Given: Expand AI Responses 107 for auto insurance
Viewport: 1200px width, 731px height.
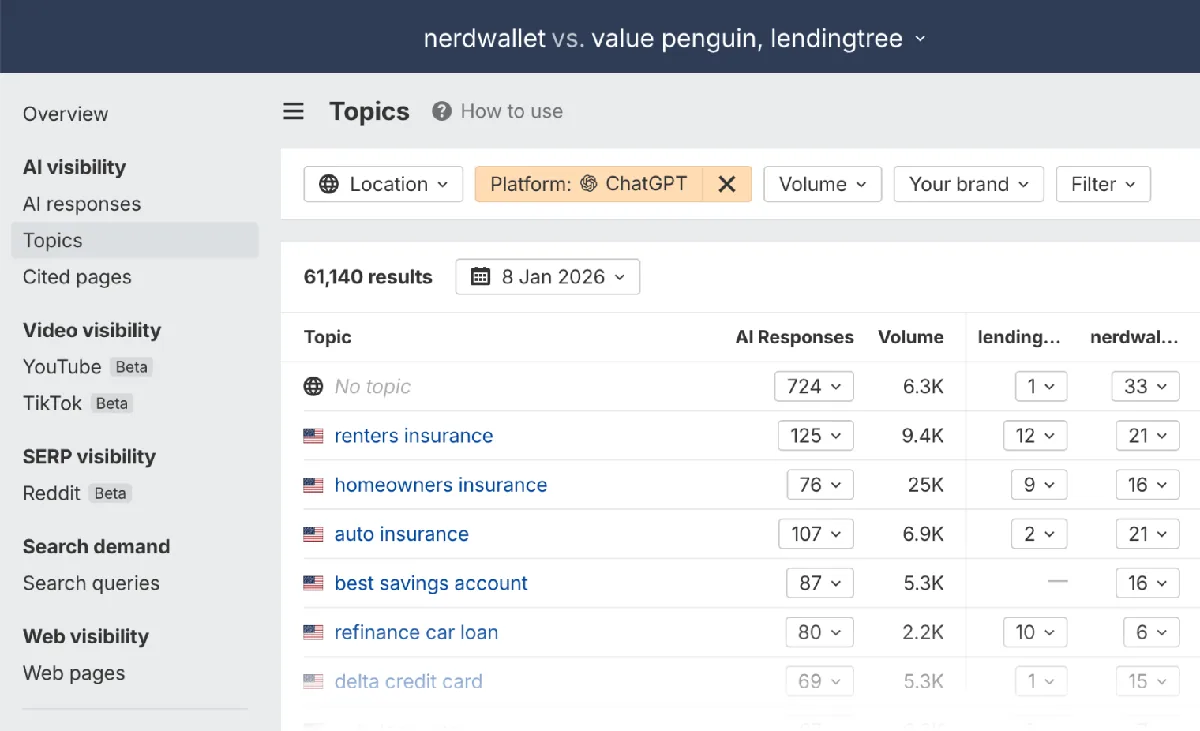Looking at the screenshot, I should tap(816, 534).
